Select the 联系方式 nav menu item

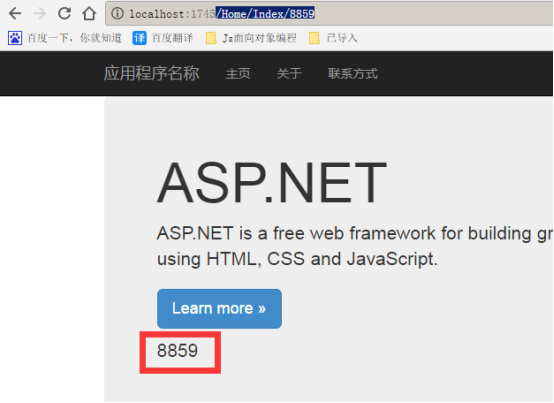point(353,74)
